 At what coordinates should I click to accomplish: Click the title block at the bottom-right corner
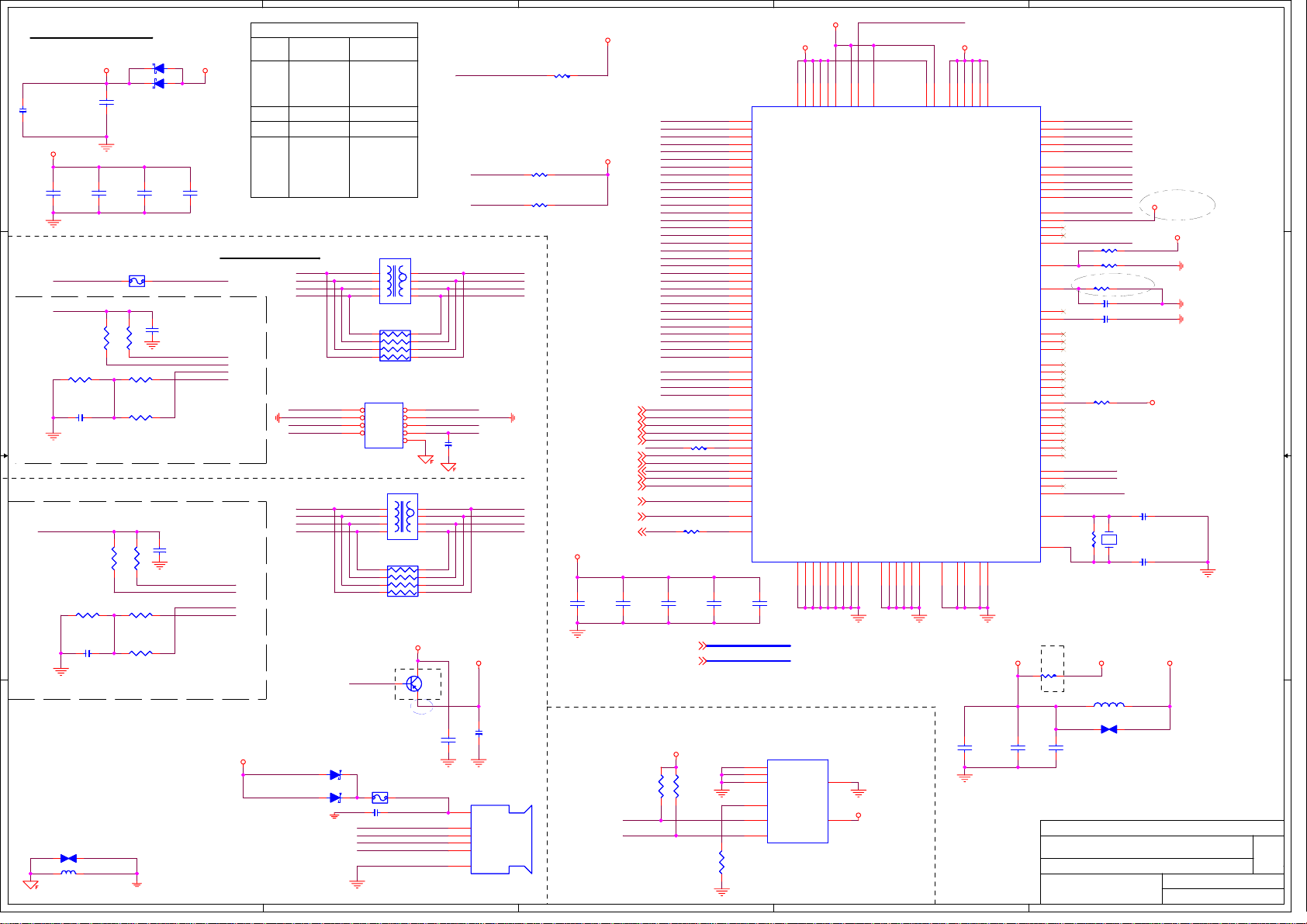coord(1162,862)
